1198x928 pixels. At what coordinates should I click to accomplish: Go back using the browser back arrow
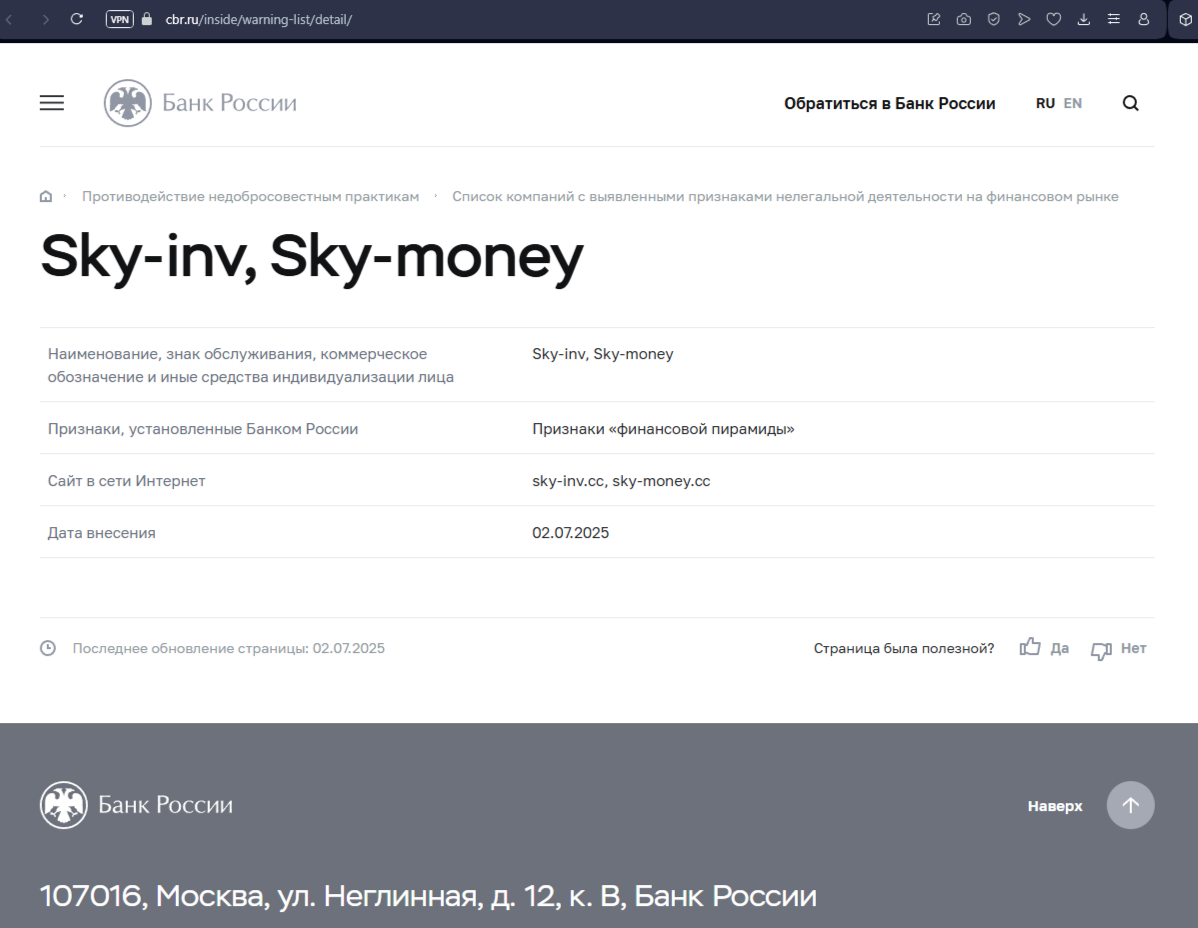tap(9, 19)
